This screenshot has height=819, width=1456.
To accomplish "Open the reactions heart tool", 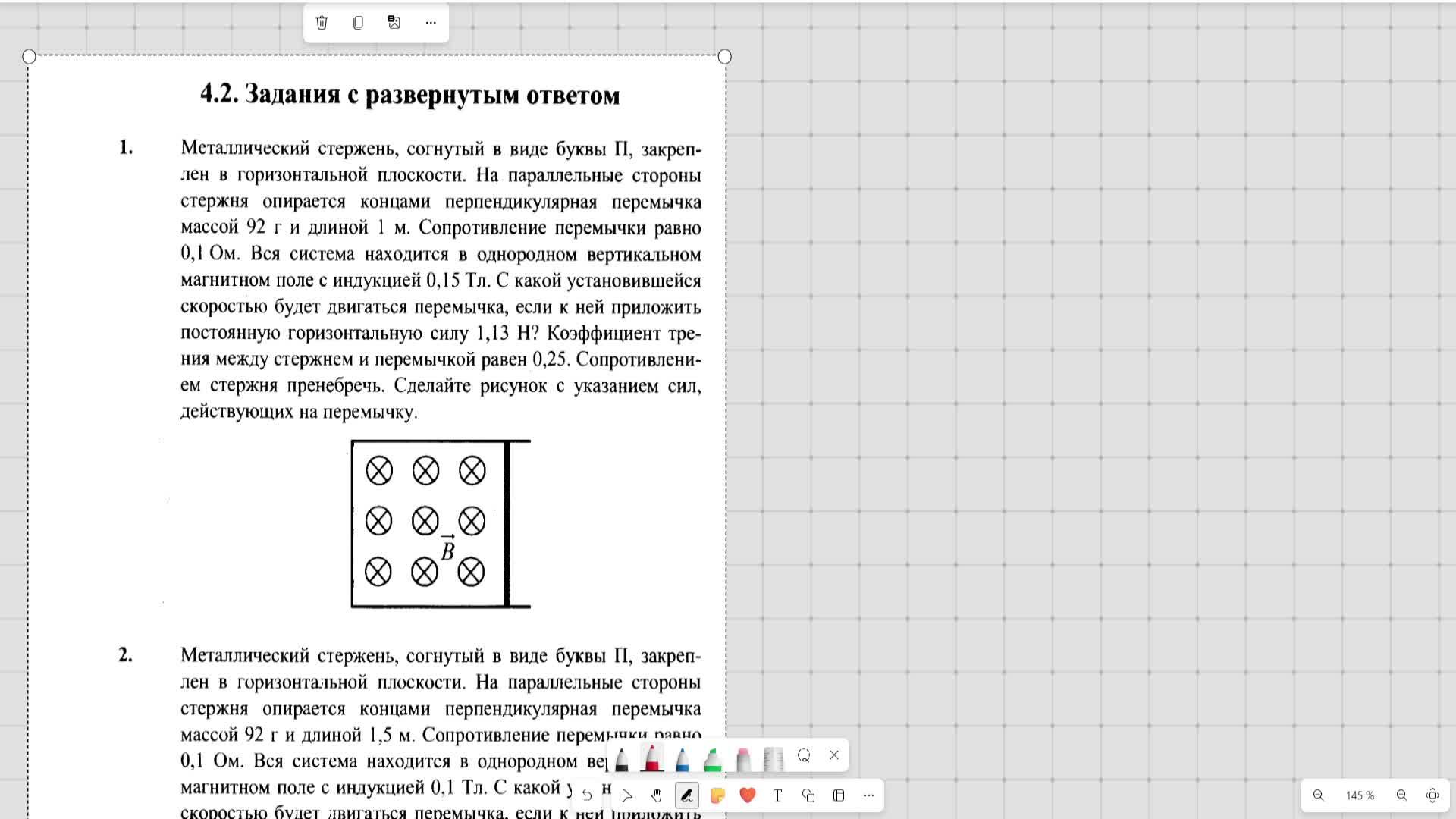I will [x=748, y=795].
